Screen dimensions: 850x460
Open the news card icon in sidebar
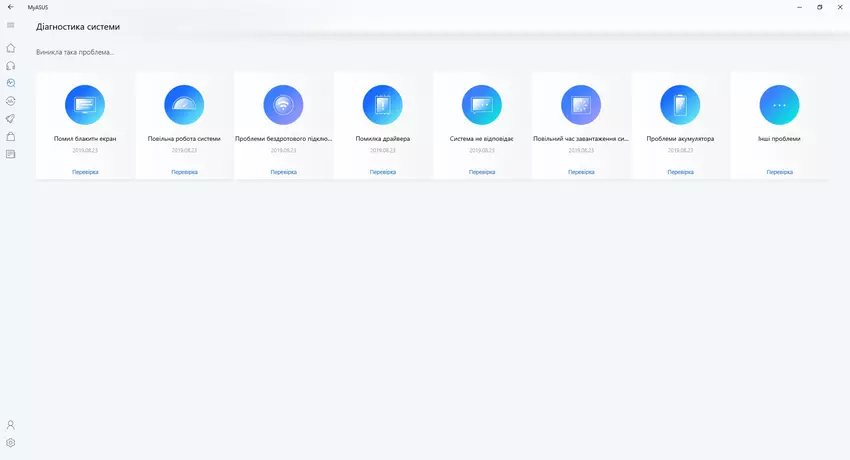11,154
